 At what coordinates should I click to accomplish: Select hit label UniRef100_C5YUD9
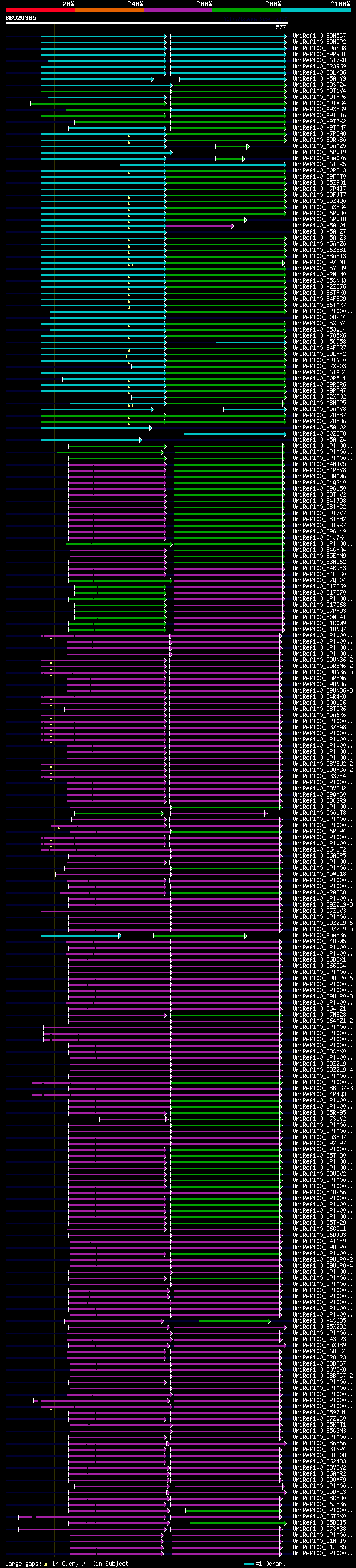319,269
